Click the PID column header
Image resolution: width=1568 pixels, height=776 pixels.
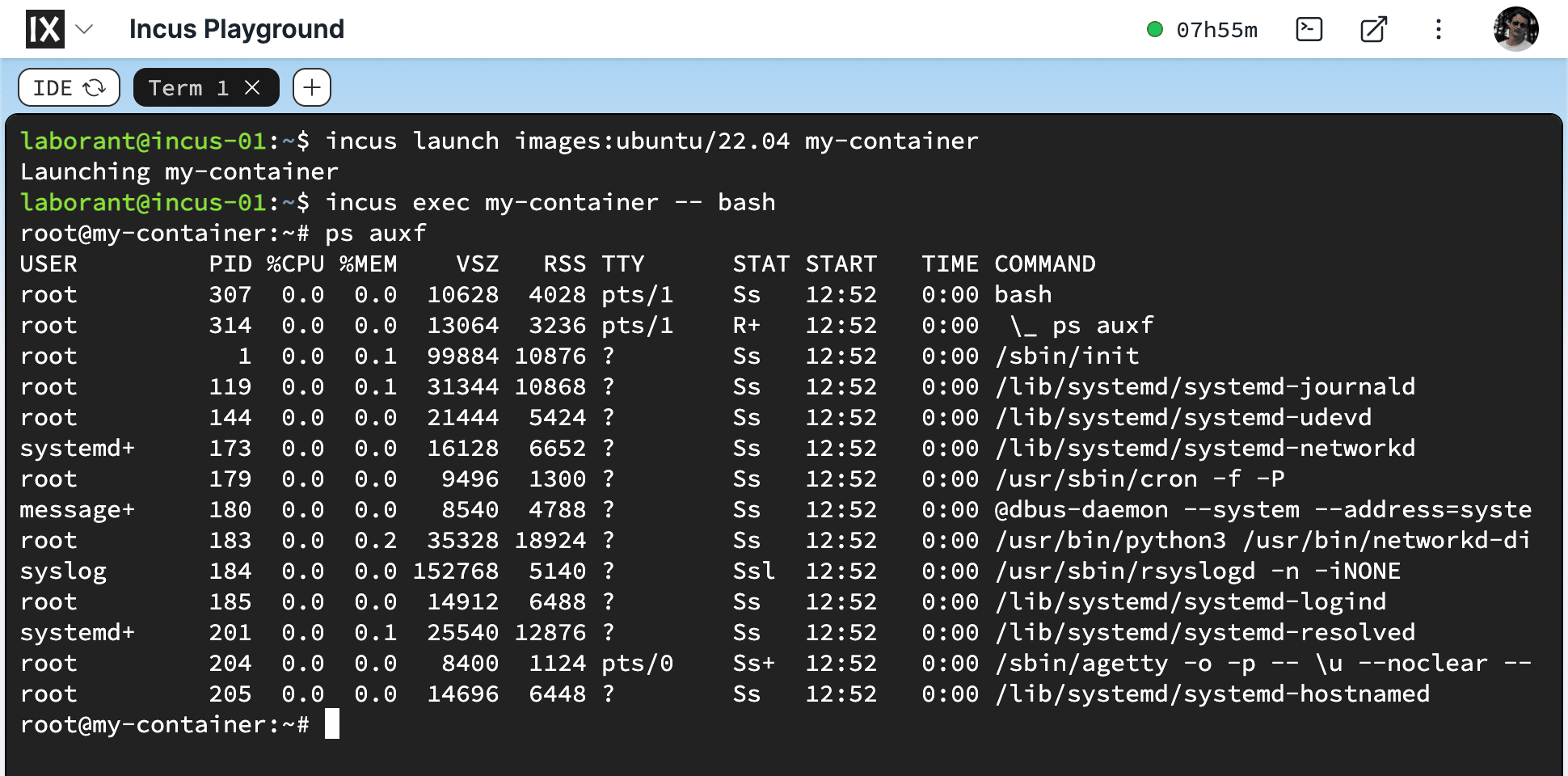point(230,264)
